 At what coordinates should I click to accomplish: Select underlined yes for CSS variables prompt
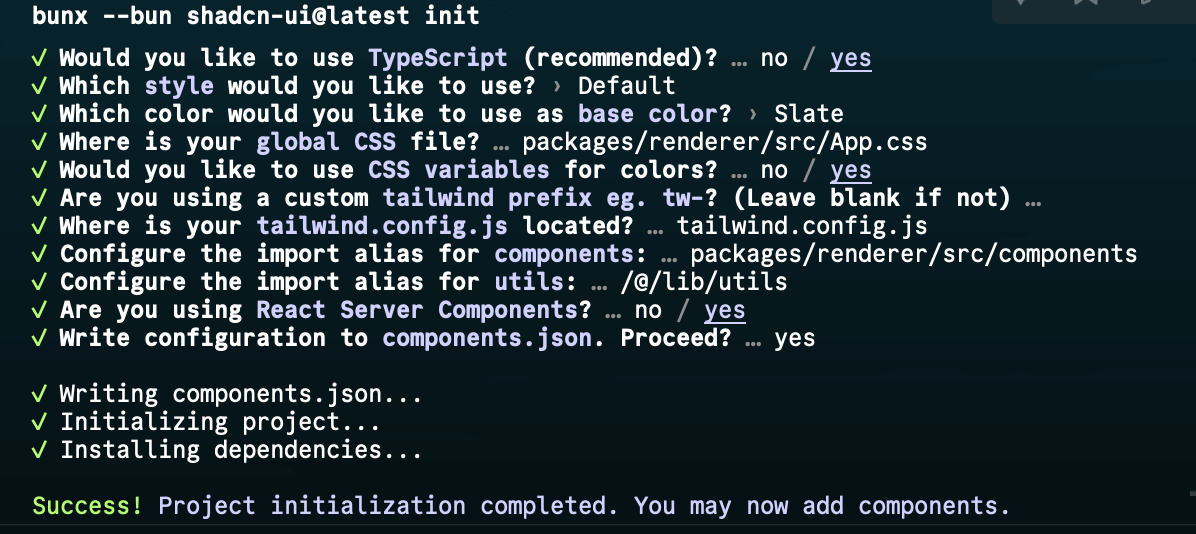[850, 171]
